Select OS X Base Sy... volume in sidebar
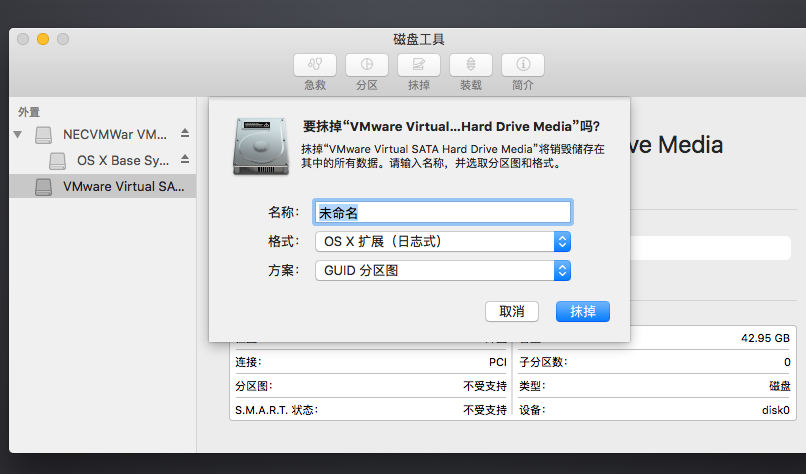The width and height of the screenshot is (806, 474). point(122,160)
